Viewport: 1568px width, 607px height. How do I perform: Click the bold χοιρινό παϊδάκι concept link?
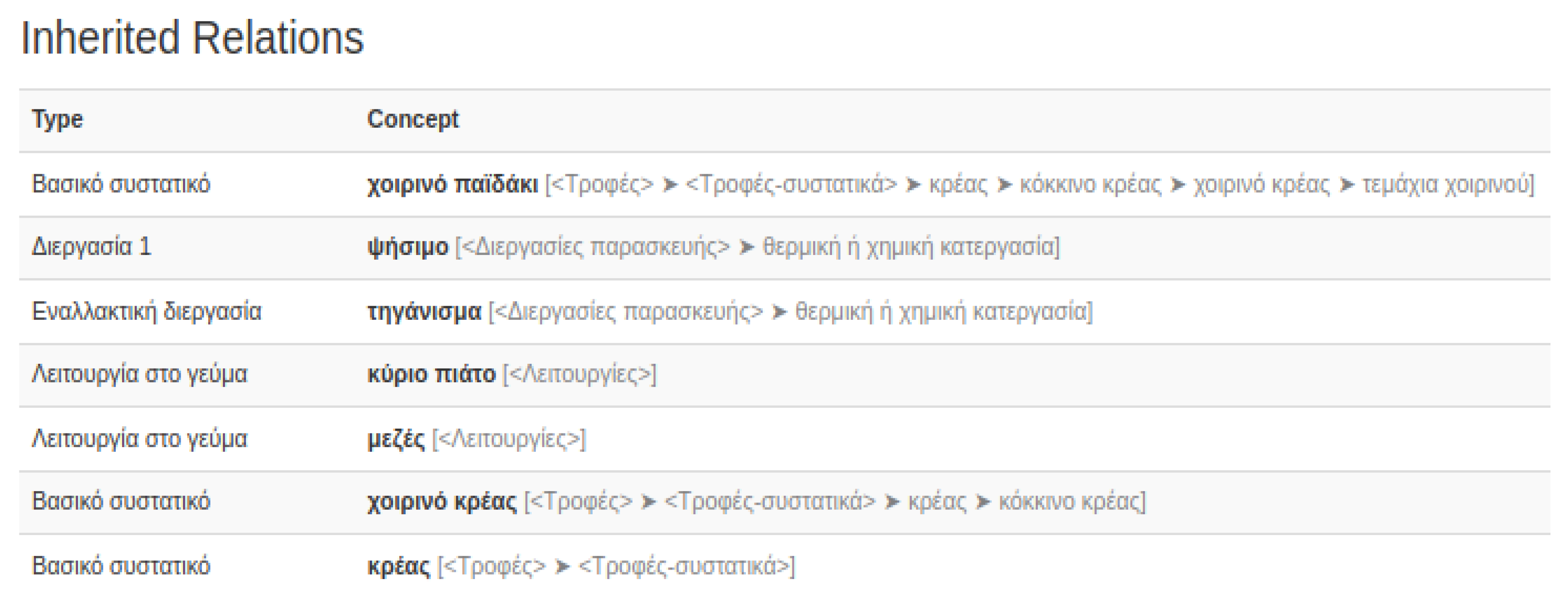(x=452, y=184)
